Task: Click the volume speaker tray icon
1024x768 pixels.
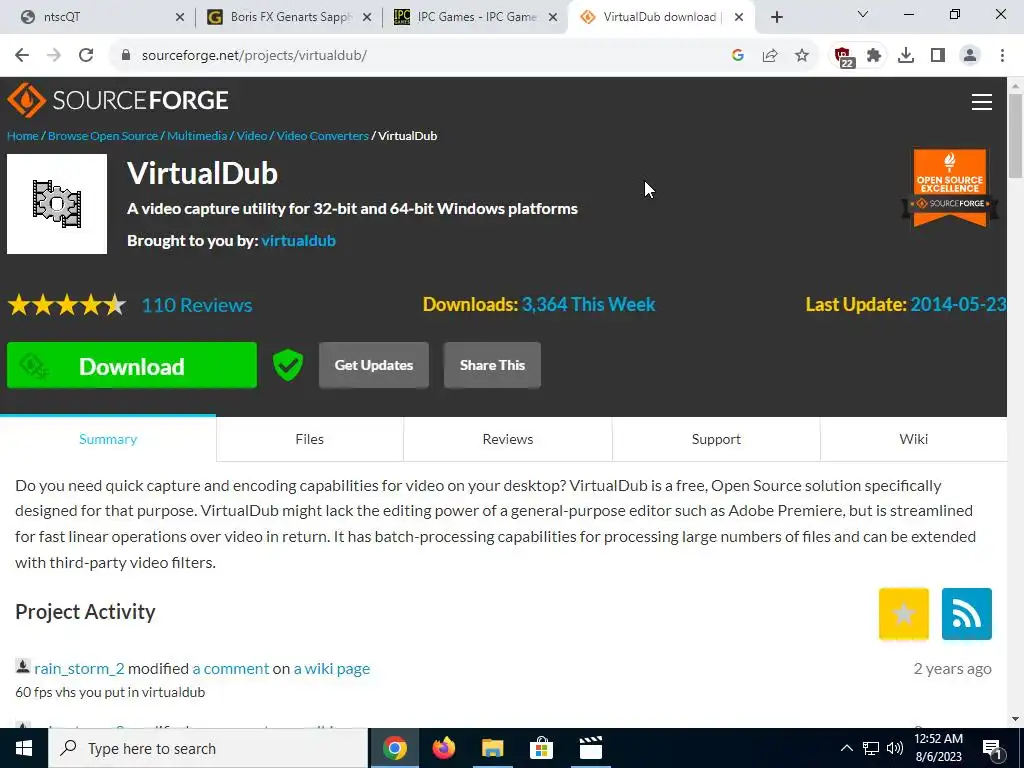Action: click(895, 748)
